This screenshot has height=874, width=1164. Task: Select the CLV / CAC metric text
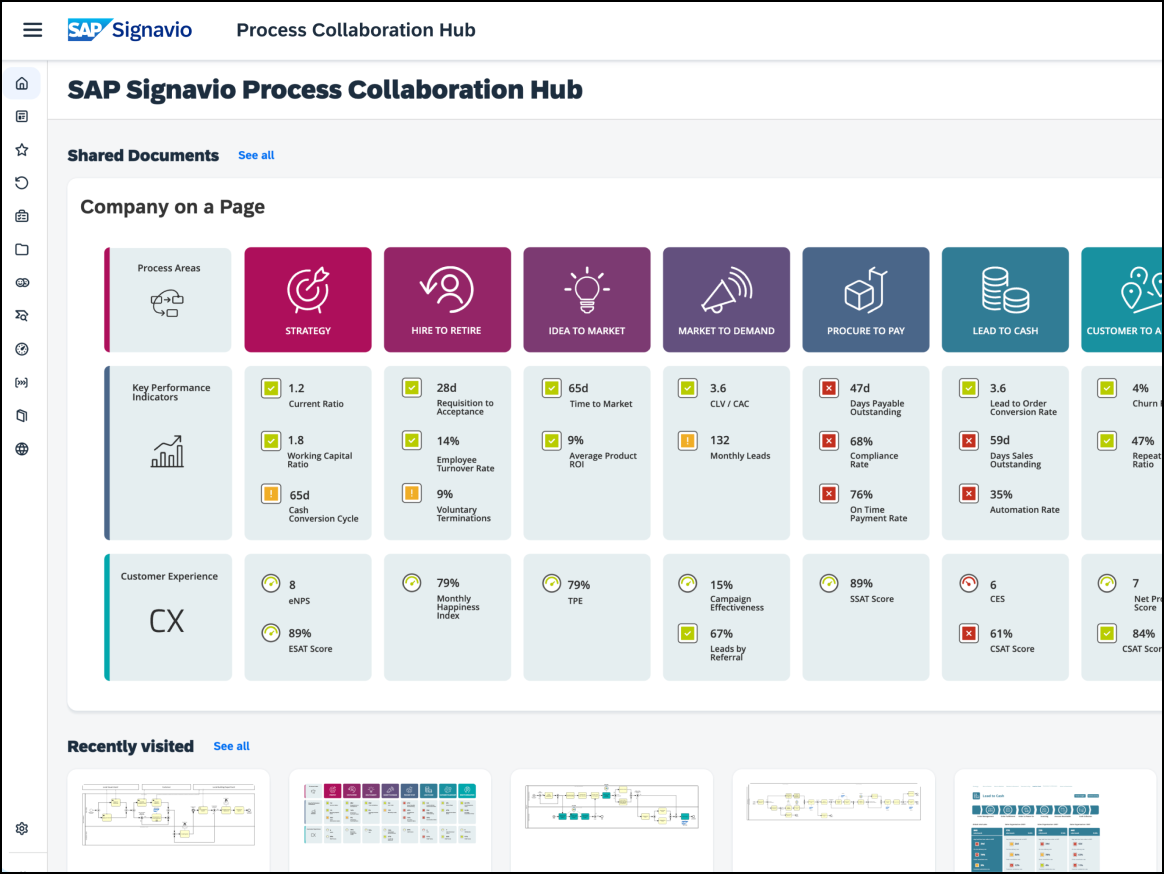point(730,404)
